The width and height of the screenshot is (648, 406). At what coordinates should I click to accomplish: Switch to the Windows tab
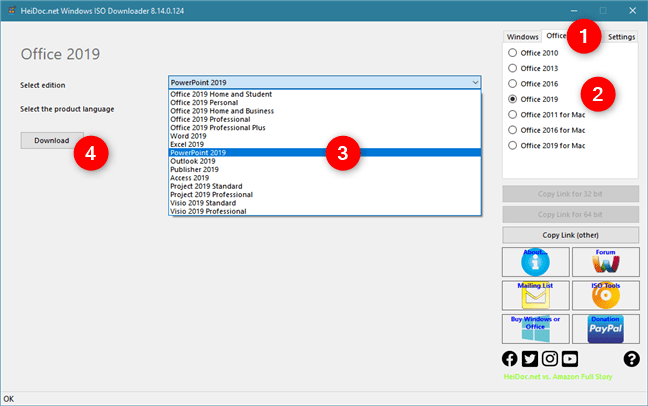click(x=522, y=37)
